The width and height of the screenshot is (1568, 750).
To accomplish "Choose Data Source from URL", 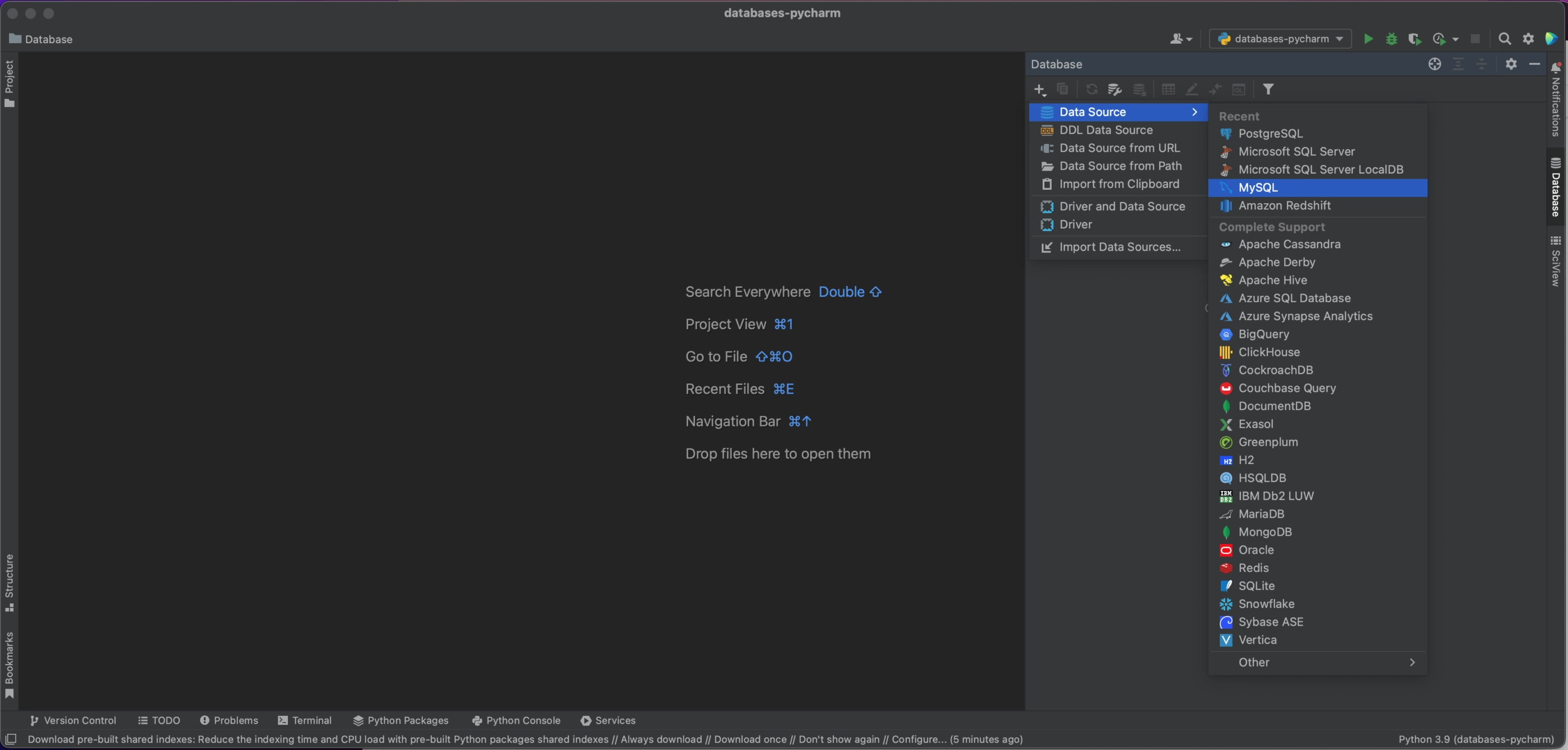I will [x=1118, y=148].
